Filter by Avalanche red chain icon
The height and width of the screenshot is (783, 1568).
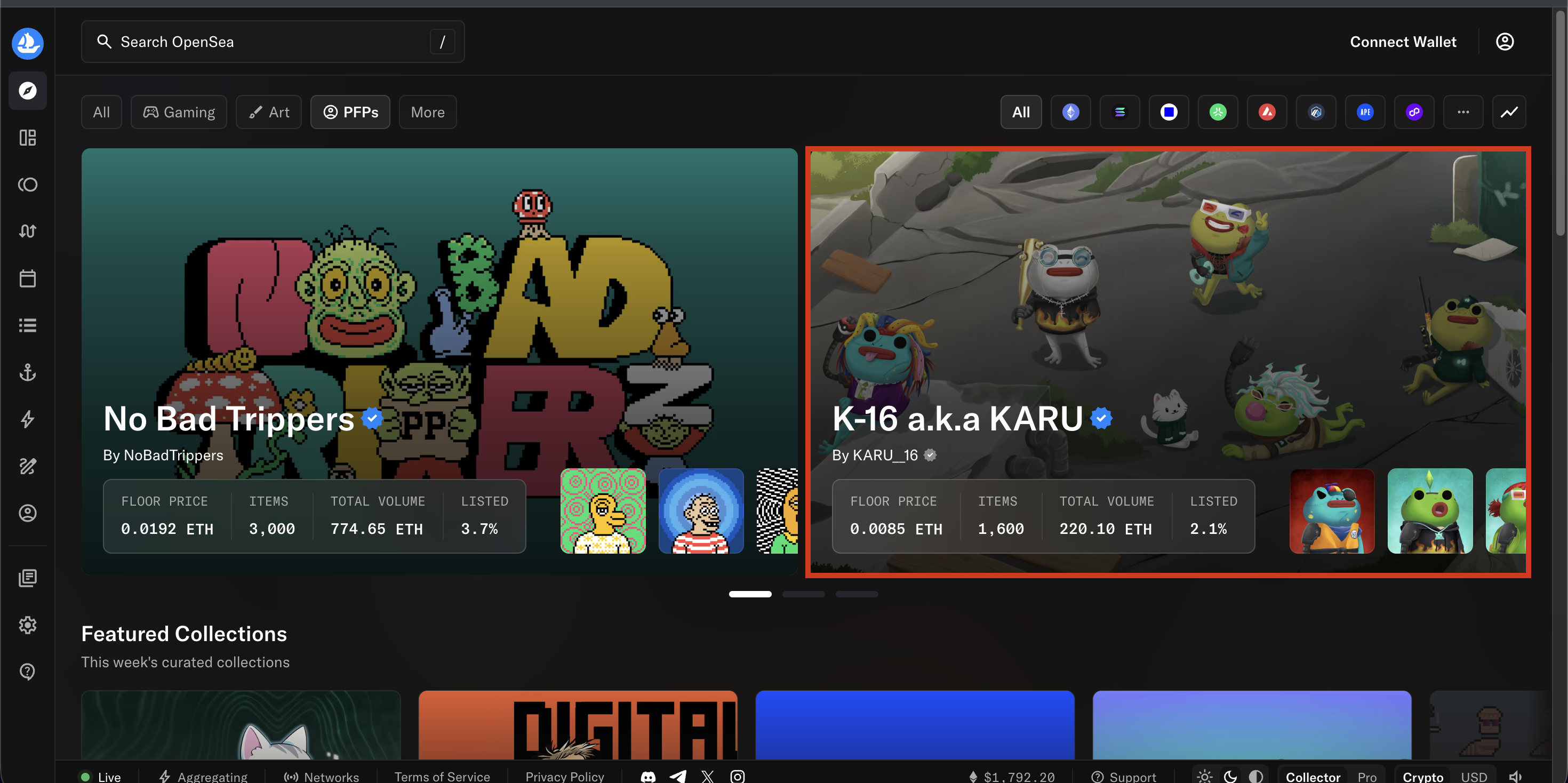[x=1267, y=112]
